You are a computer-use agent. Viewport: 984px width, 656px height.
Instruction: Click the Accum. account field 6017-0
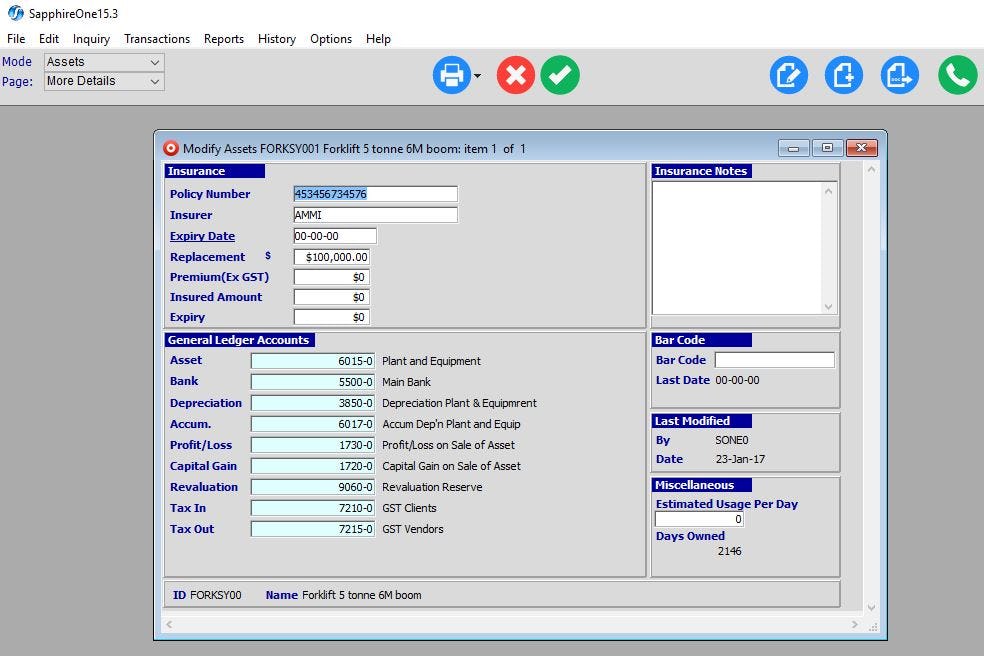click(x=313, y=424)
